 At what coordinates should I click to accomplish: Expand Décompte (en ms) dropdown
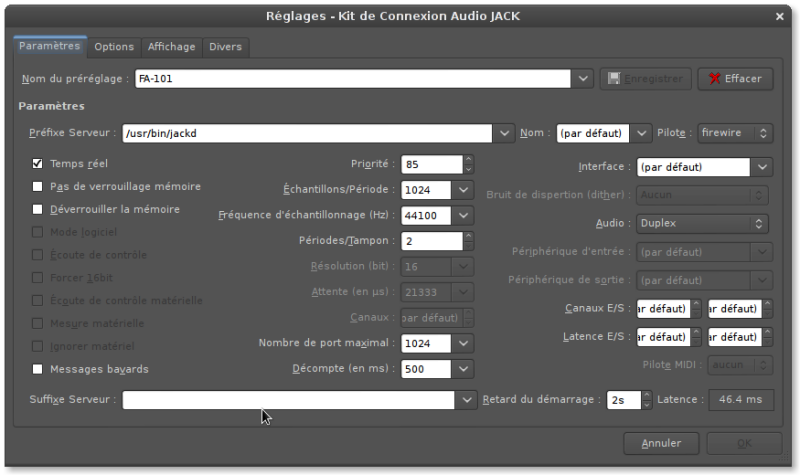click(463, 369)
